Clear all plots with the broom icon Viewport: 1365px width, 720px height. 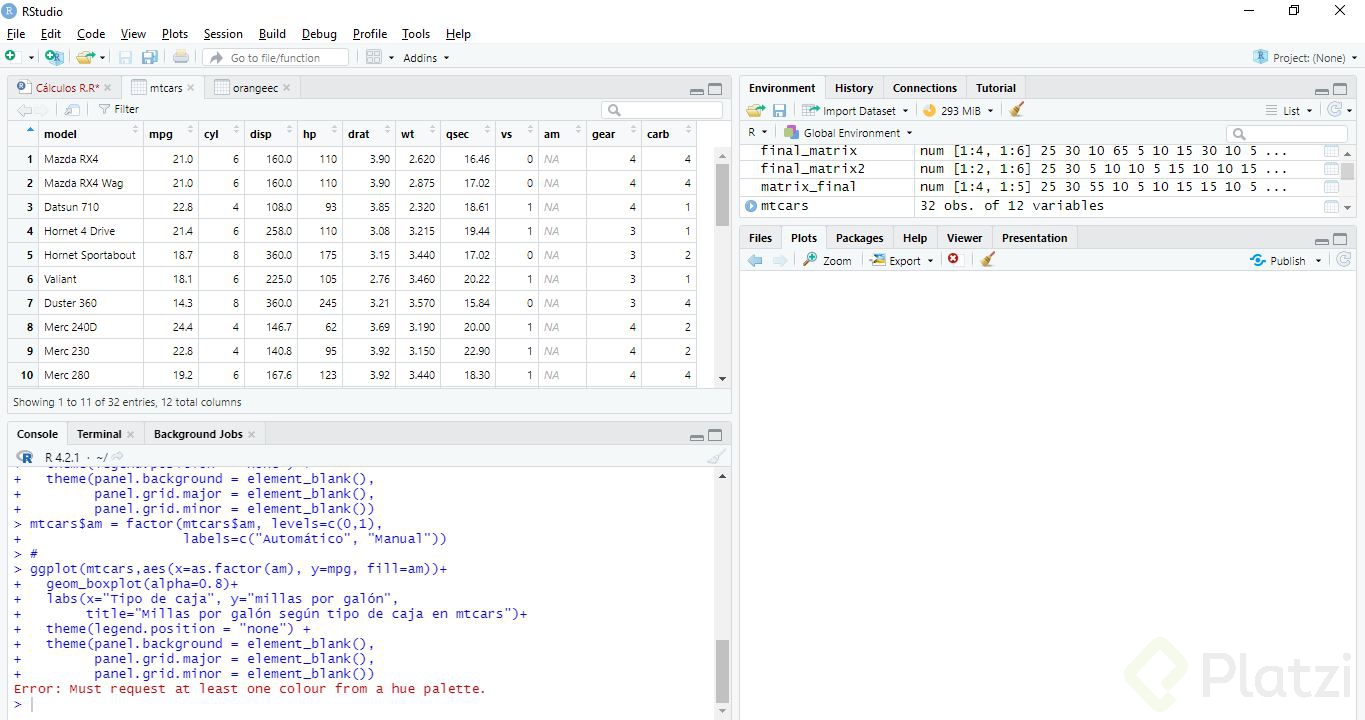pos(988,260)
